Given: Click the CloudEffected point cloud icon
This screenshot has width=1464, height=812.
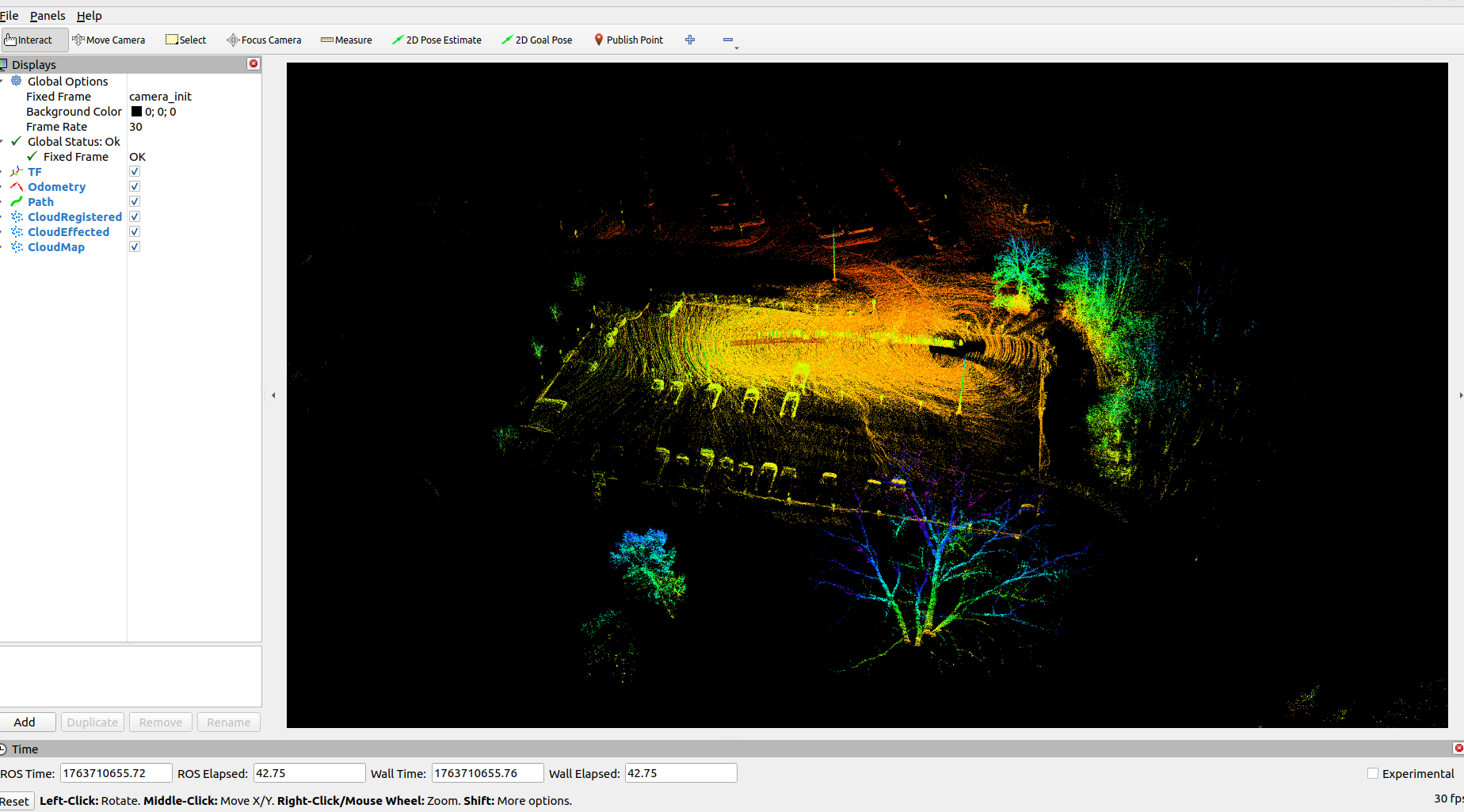Looking at the screenshot, I should [16, 231].
